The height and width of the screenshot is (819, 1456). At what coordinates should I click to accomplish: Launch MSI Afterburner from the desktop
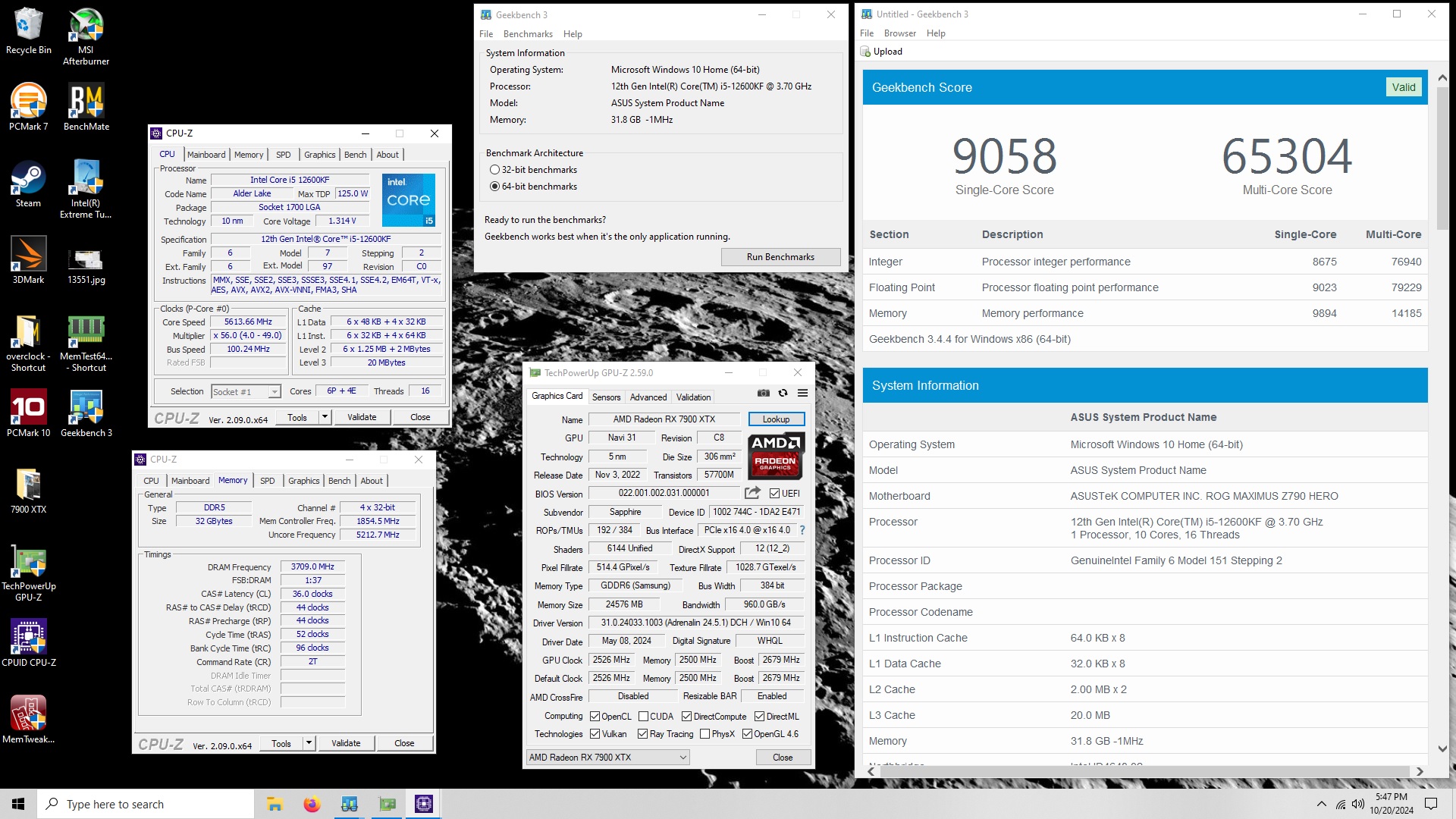86,36
